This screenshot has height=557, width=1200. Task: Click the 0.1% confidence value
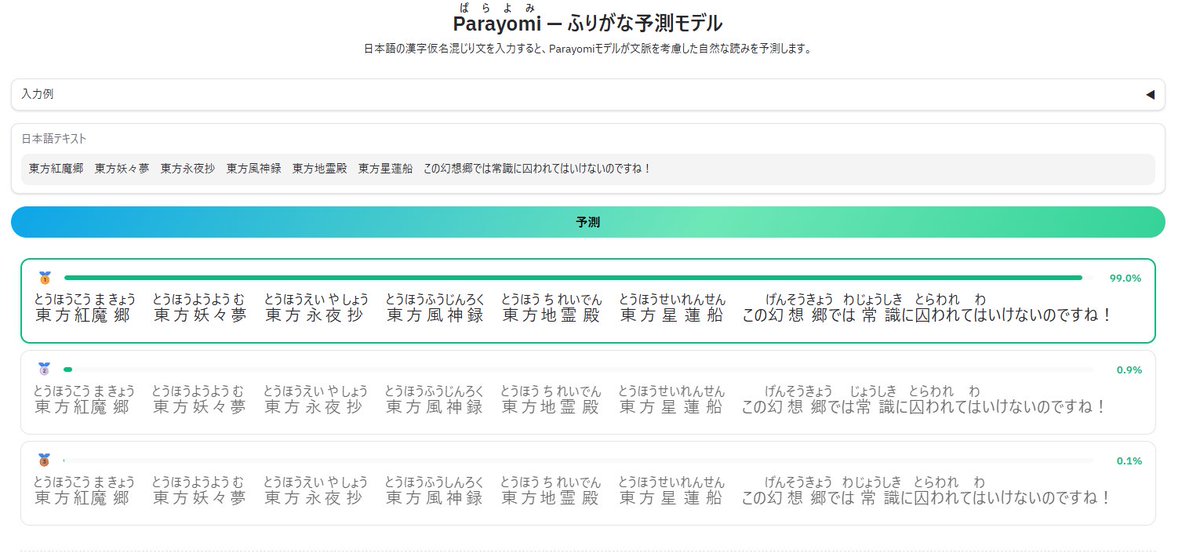point(1129,461)
